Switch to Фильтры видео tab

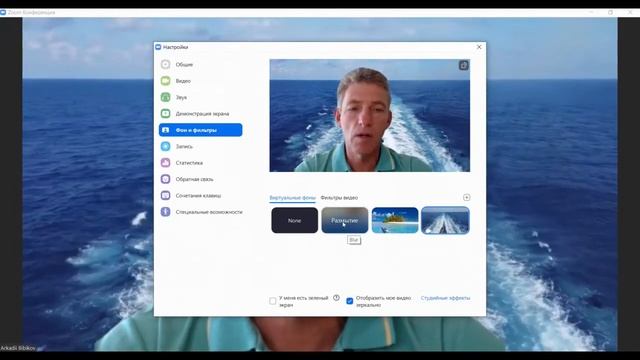click(x=339, y=198)
